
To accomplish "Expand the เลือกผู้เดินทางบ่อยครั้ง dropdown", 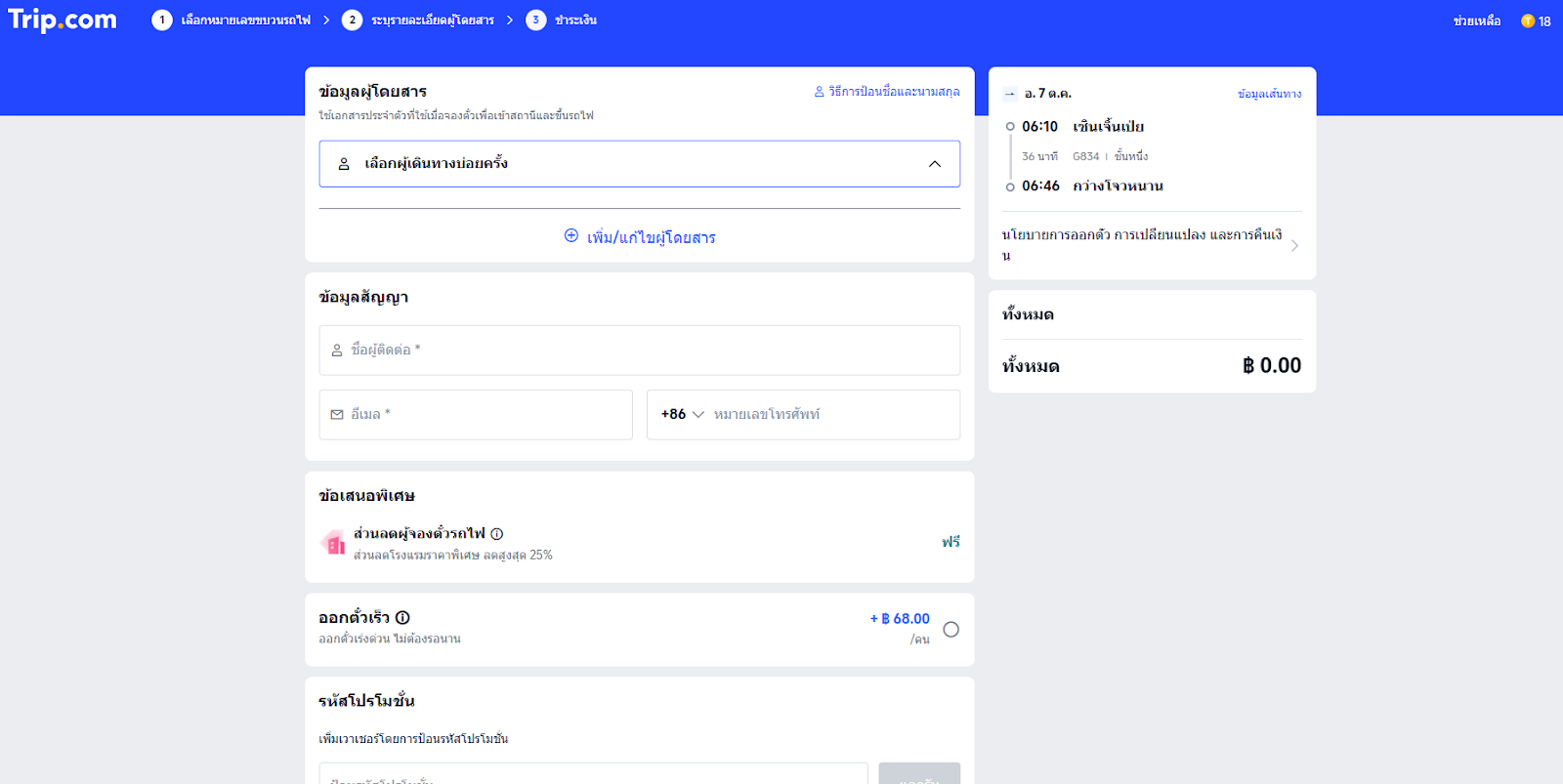I will 934,164.
